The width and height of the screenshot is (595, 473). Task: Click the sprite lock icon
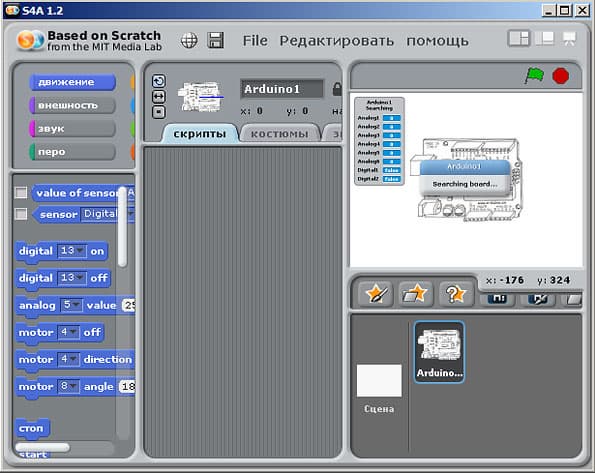(x=337, y=89)
